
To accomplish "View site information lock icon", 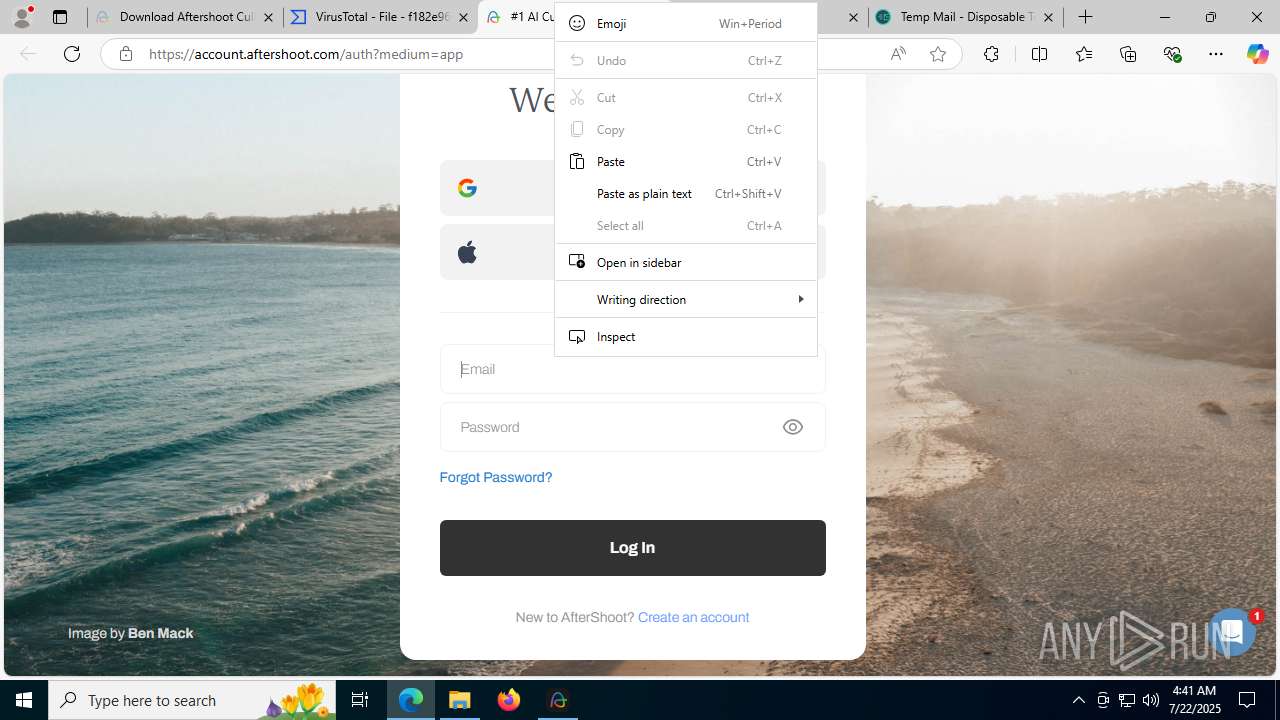I will pyautogui.click(x=126, y=54).
